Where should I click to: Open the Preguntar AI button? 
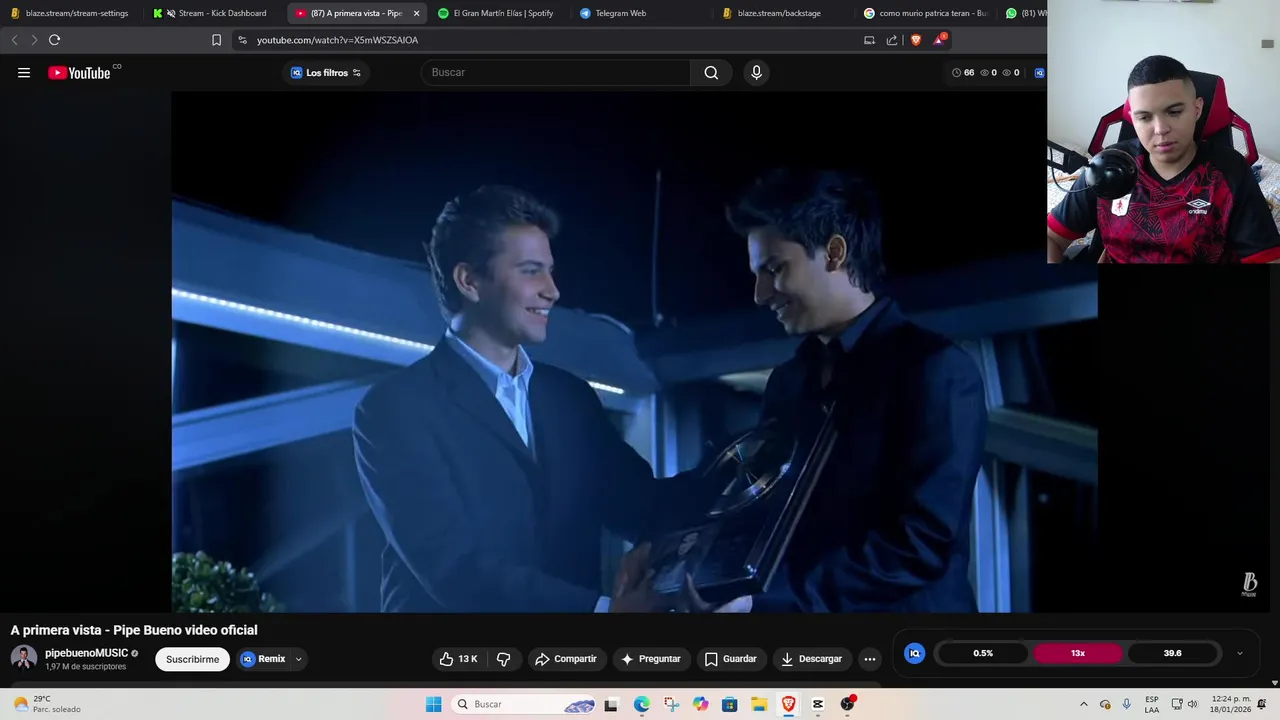pyautogui.click(x=651, y=659)
